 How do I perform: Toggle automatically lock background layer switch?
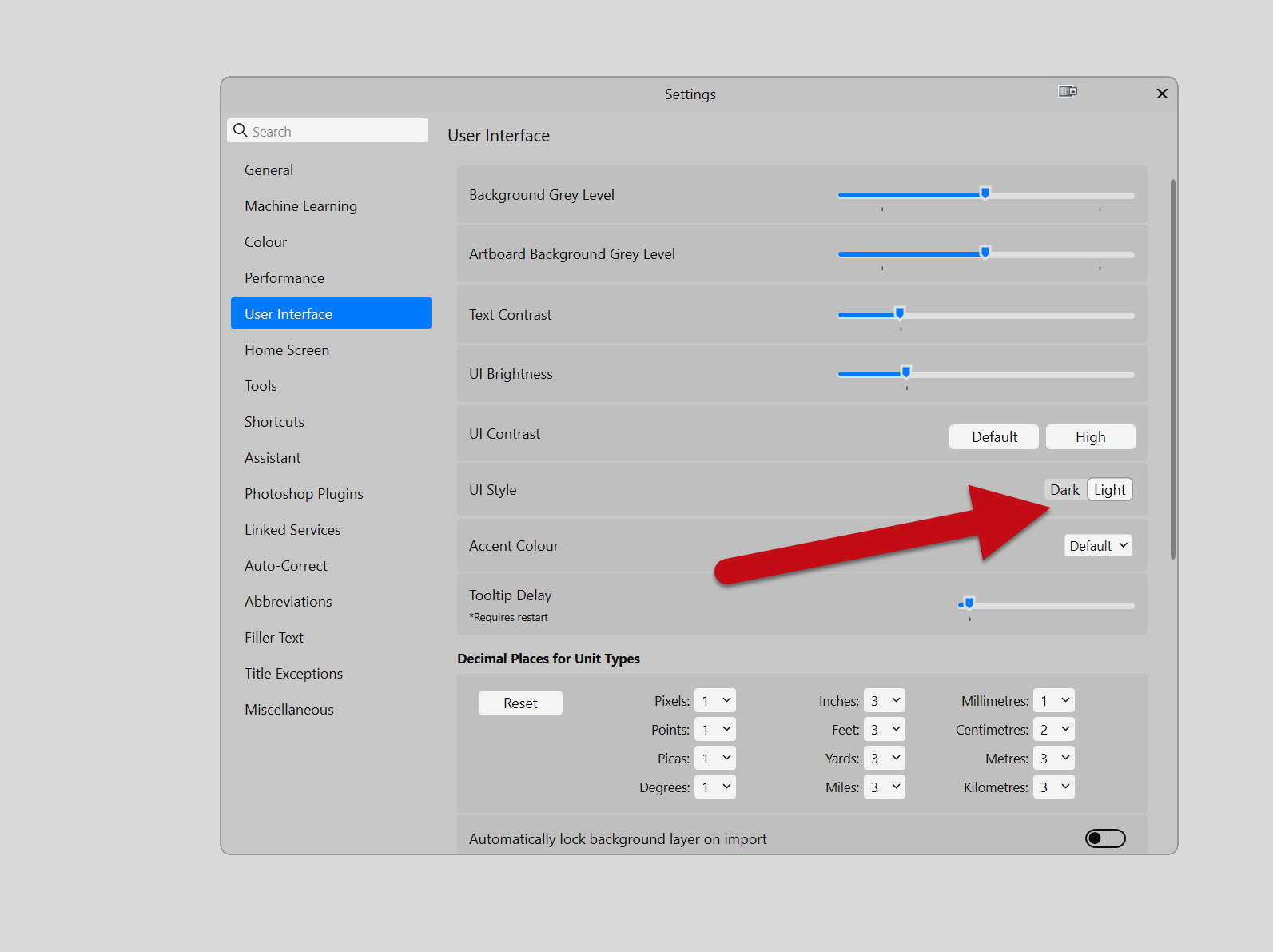coord(1105,838)
